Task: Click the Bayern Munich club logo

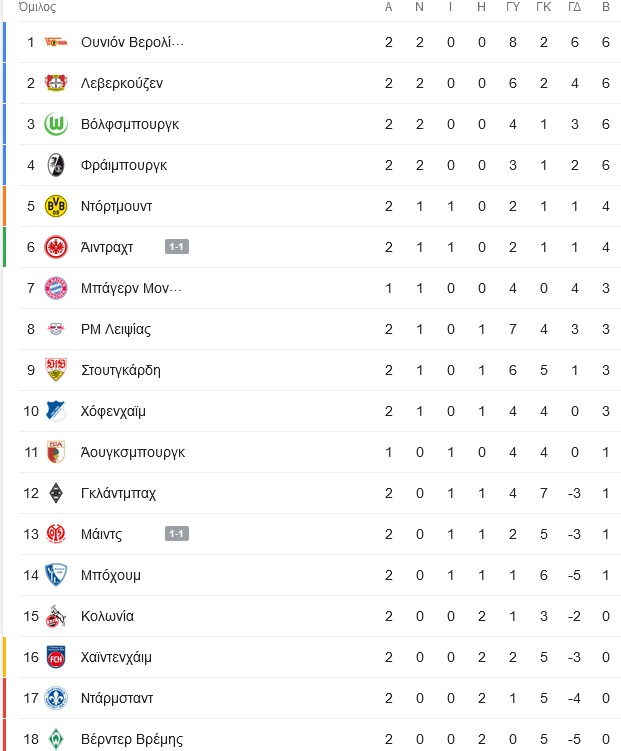Action: tap(56, 288)
